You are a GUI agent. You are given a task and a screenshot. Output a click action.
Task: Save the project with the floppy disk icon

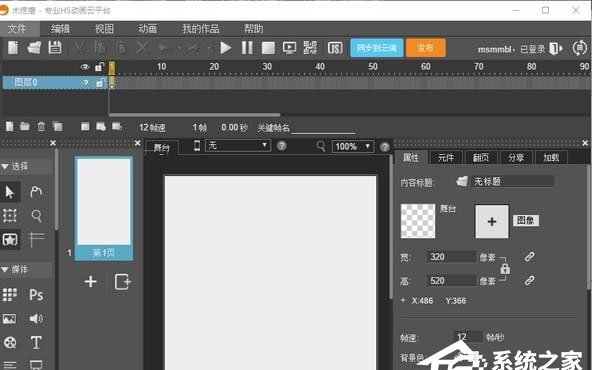55,48
